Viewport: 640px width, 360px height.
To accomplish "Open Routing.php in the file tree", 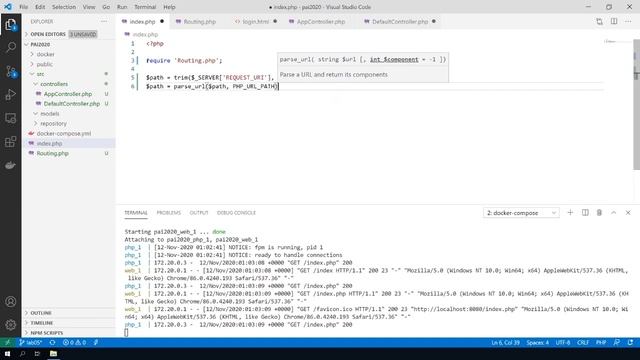I will (53, 153).
